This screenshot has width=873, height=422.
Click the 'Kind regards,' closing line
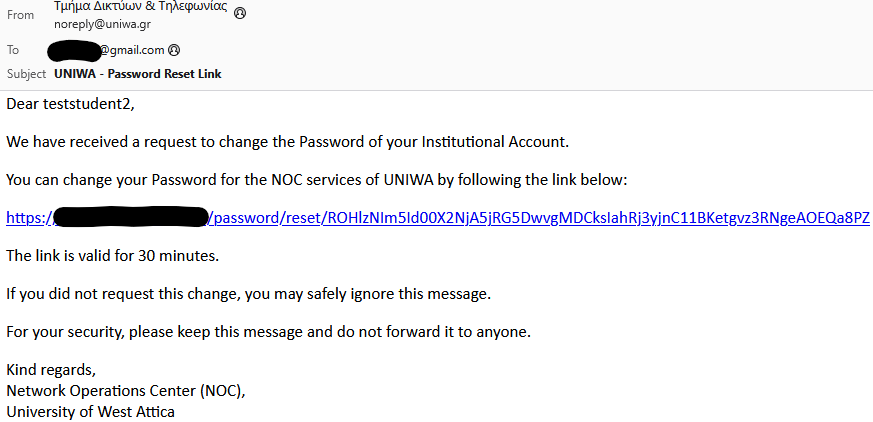click(51, 371)
